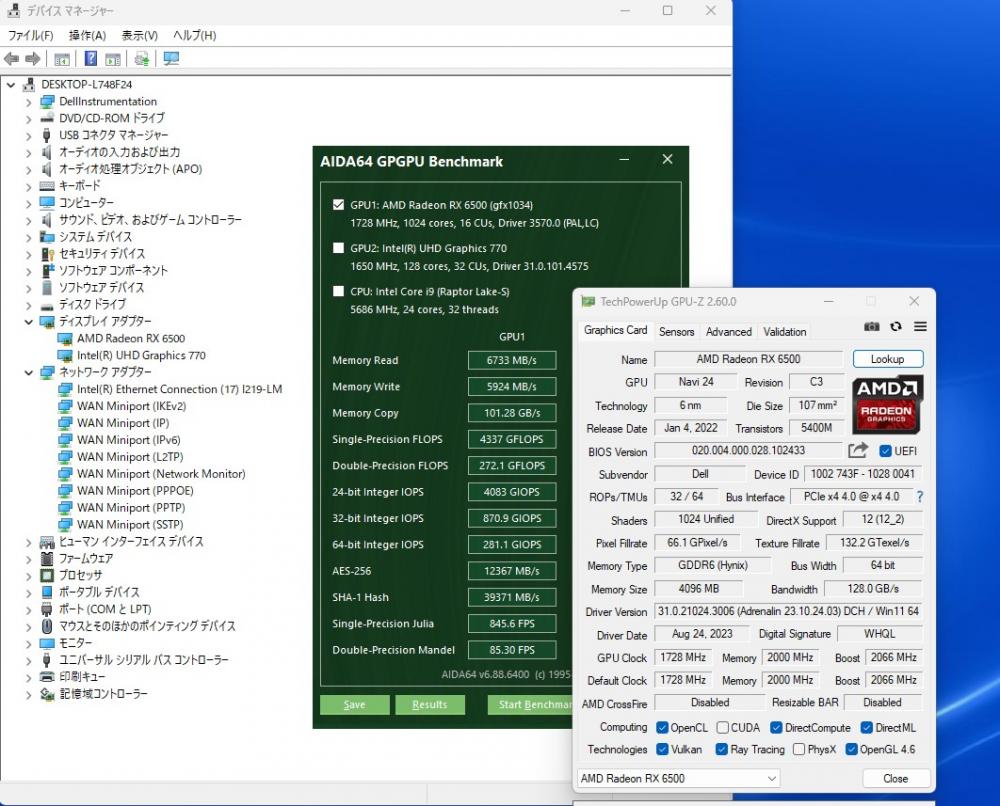Image resolution: width=1000 pixels, height=806 pixels.
Task: Select the DESKTOP-L748F24 root node
Action: pos(86,84)
